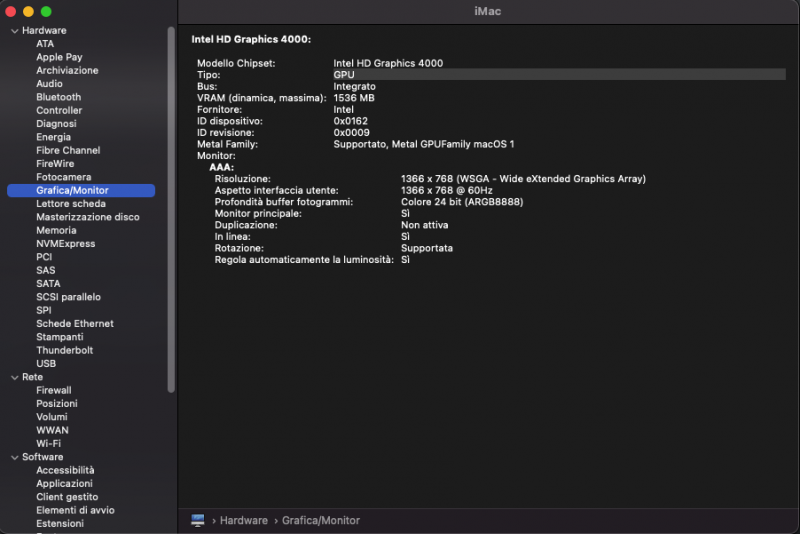Viewport: 800px width, 534px height.
Task: Click the yellow minimize window button
Action: coord(29,11)
